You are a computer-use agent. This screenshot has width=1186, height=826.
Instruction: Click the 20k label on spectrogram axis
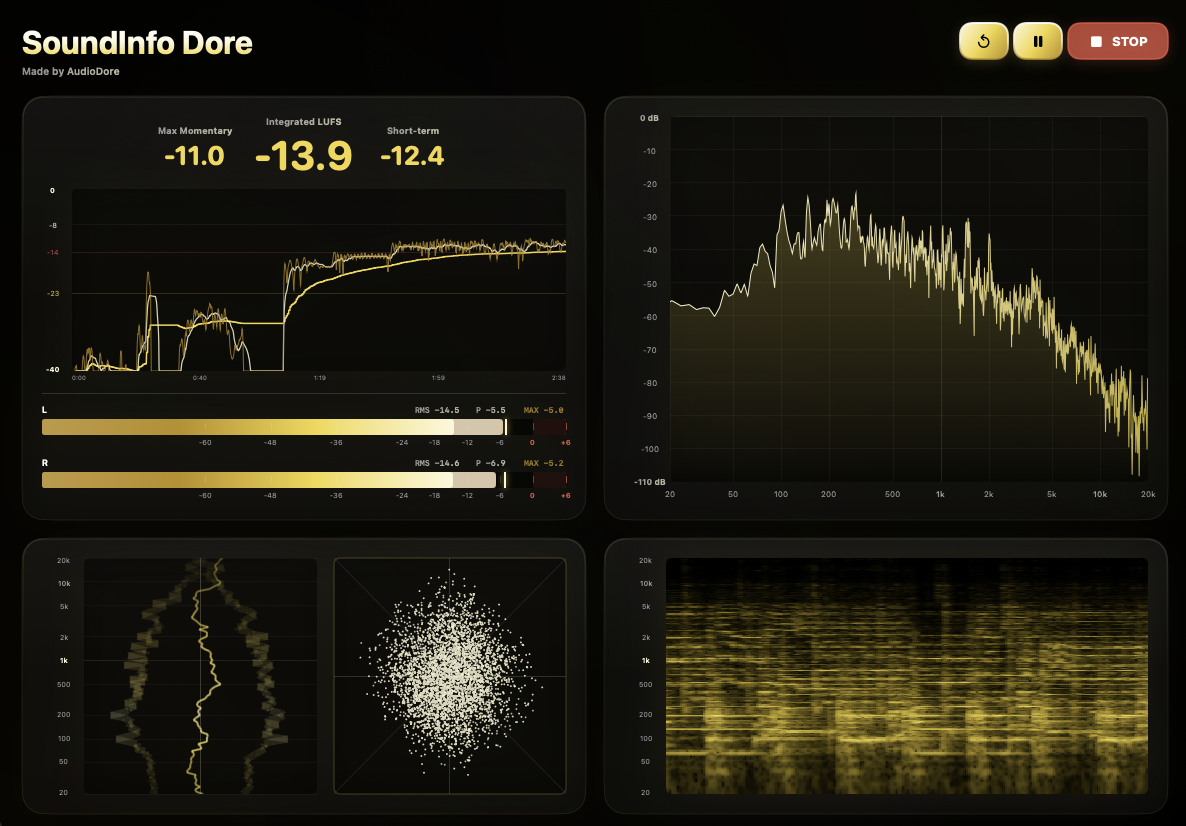pos(645,560)
